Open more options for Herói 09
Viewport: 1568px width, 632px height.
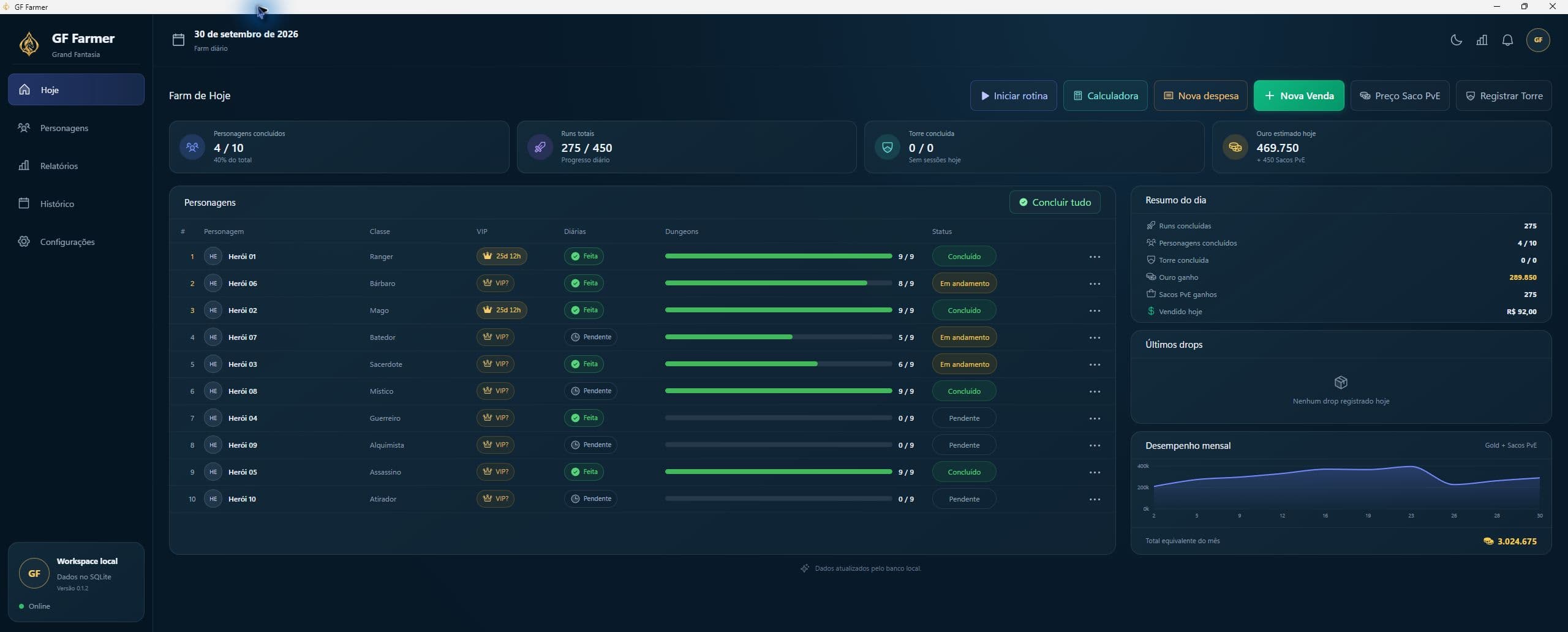[x=1095, y=445]
